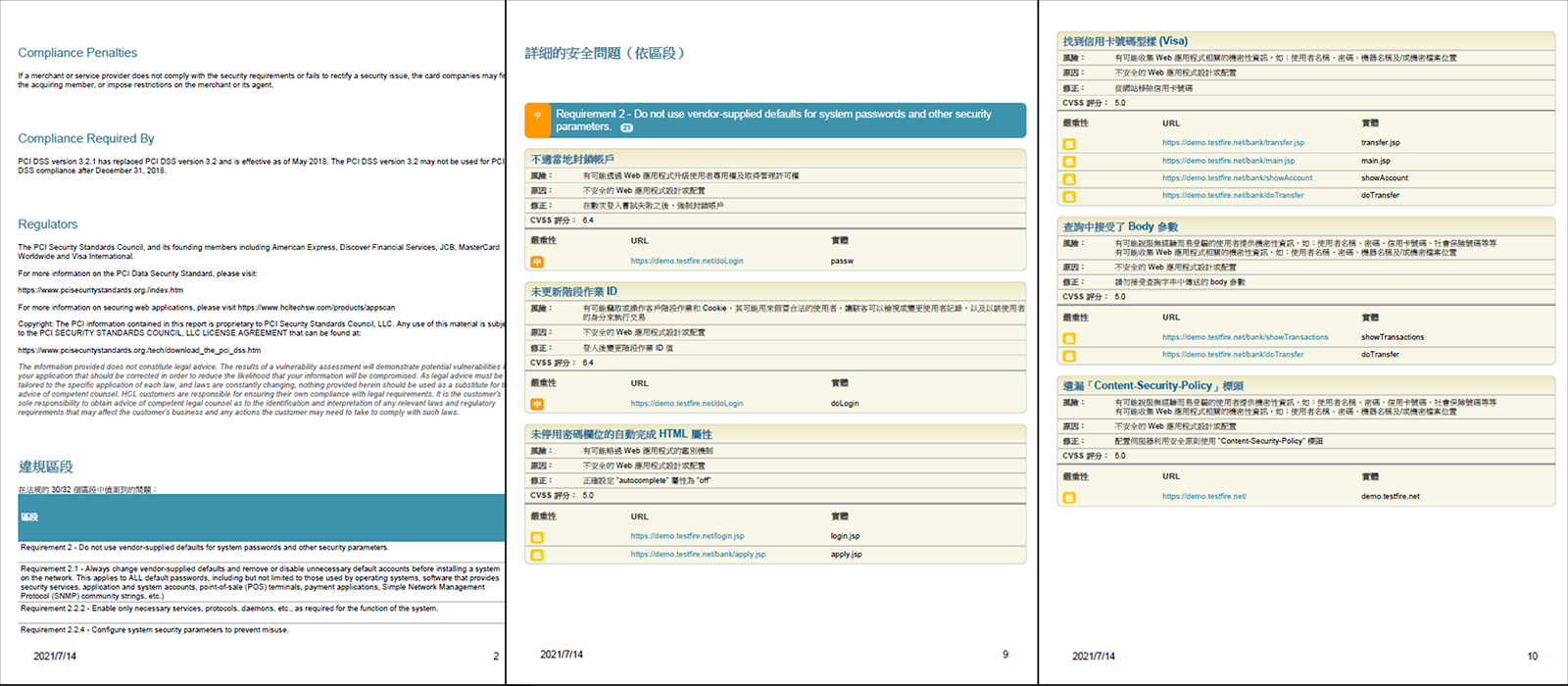Click the 2021/7/14 date on page 9 footer
The height and width of the screenshot is (686, 1568).
[562, 655]
